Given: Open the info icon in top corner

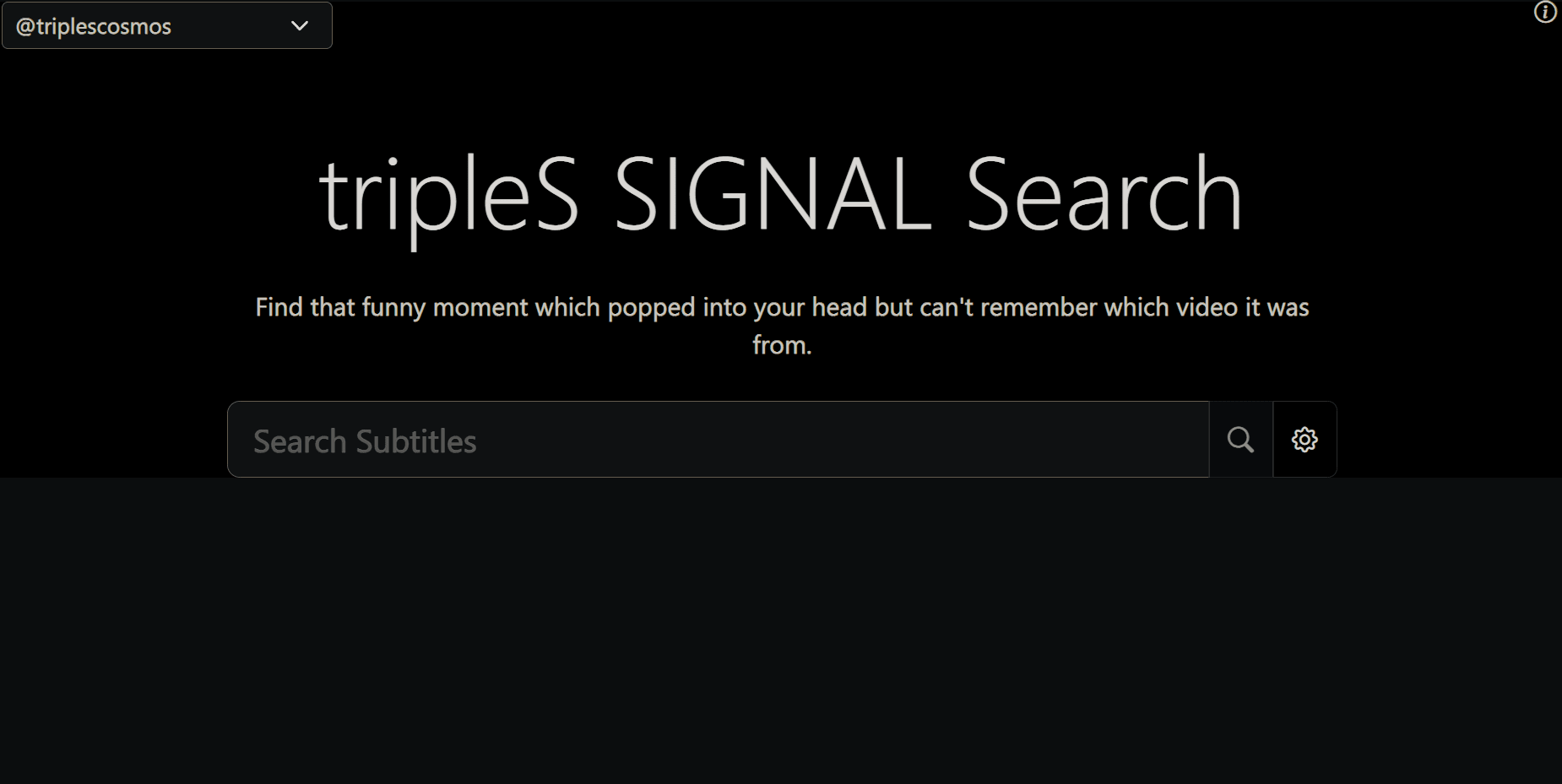Looking at the screenshot, I should [1545, 12].
